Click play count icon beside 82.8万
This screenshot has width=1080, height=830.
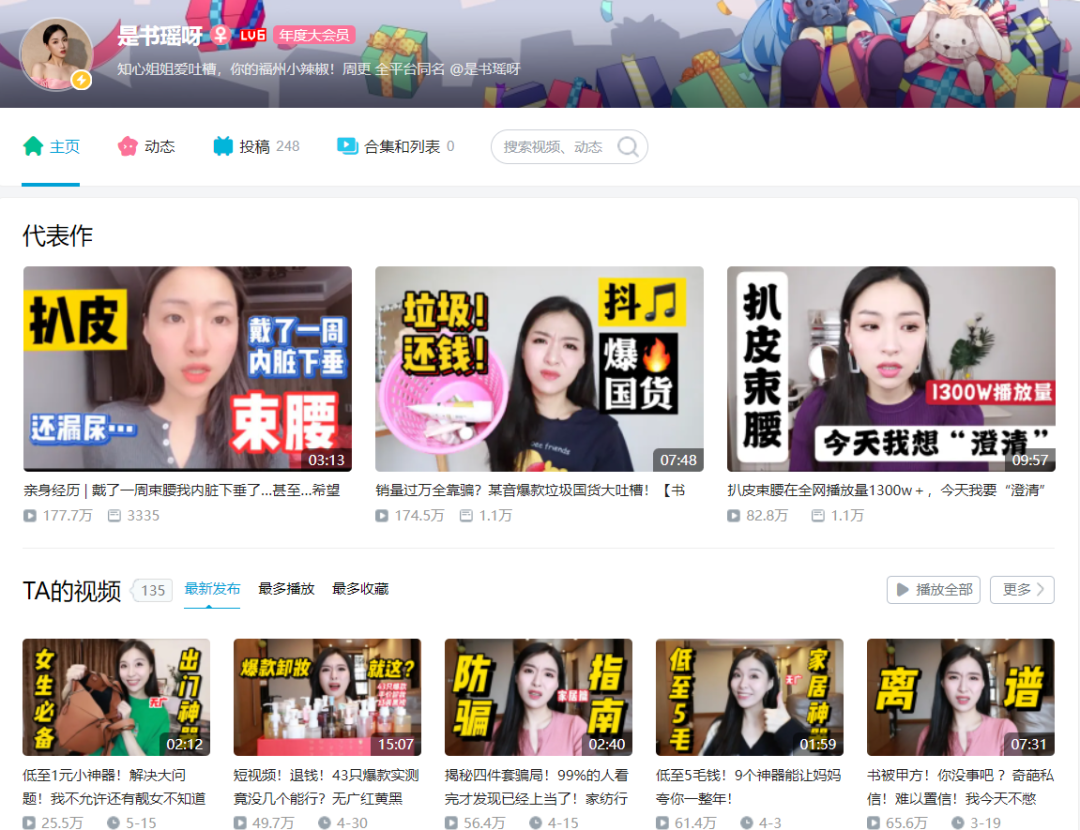[734, 515]
